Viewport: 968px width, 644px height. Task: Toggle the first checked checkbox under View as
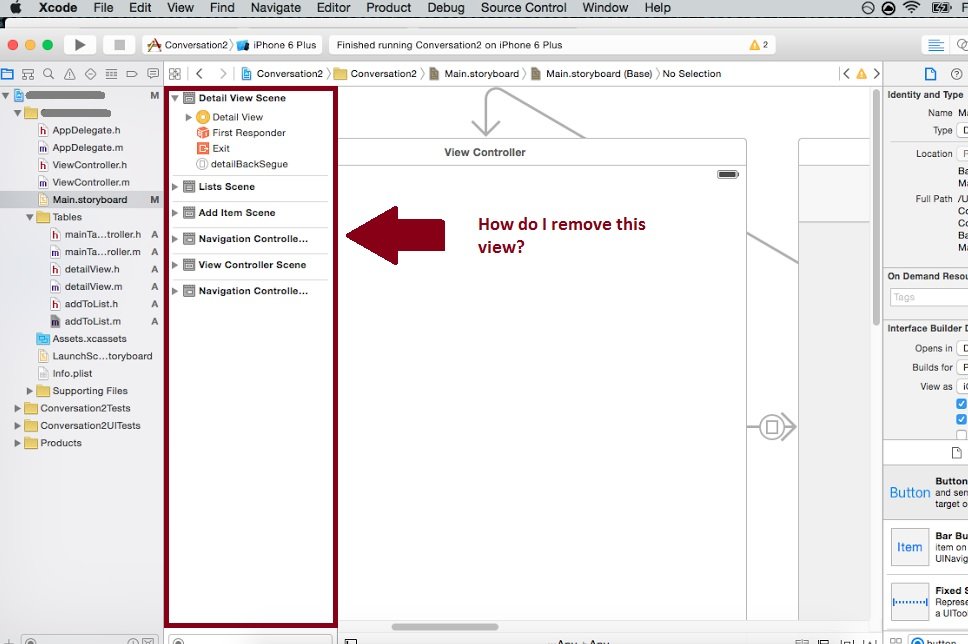961,404
